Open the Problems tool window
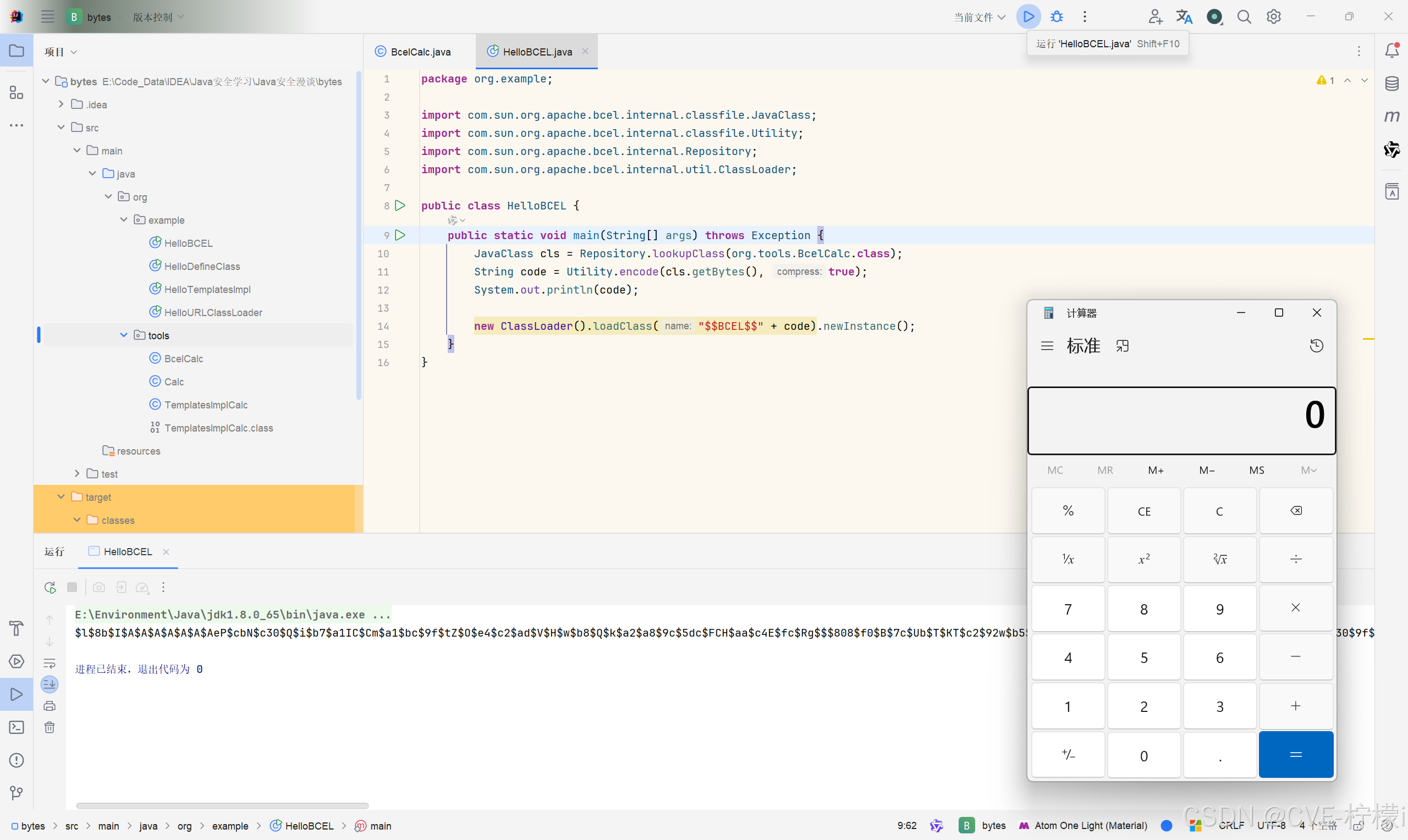1408x840 pixels. coord(16,760)
